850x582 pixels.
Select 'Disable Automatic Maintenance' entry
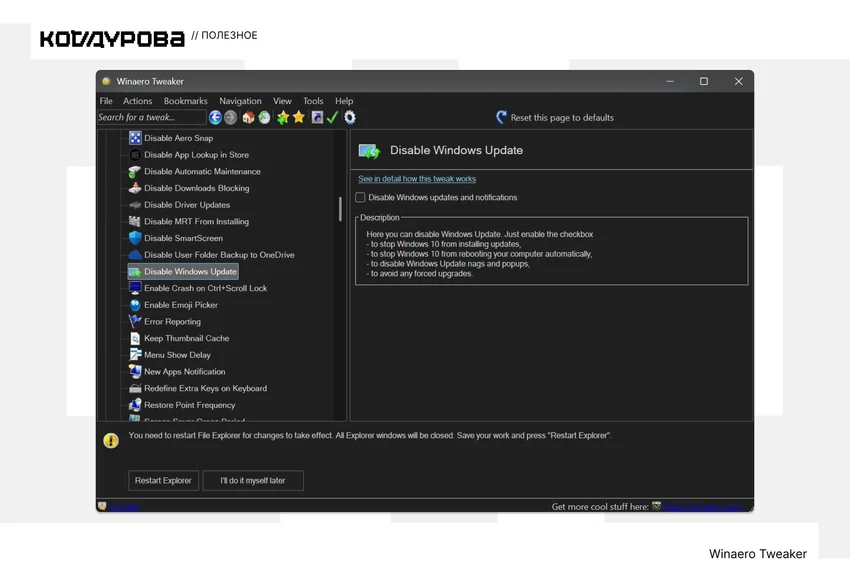coord(202,171)
